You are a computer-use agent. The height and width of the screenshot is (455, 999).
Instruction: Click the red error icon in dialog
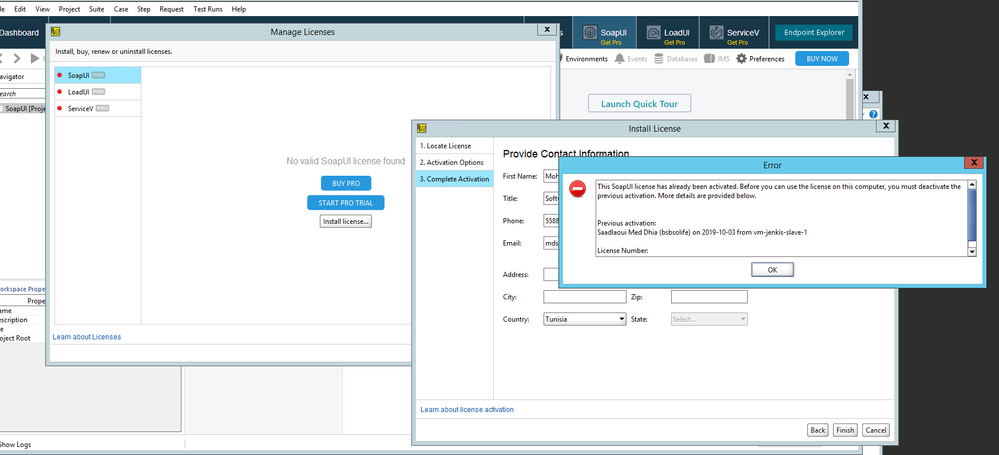point(577,189)
